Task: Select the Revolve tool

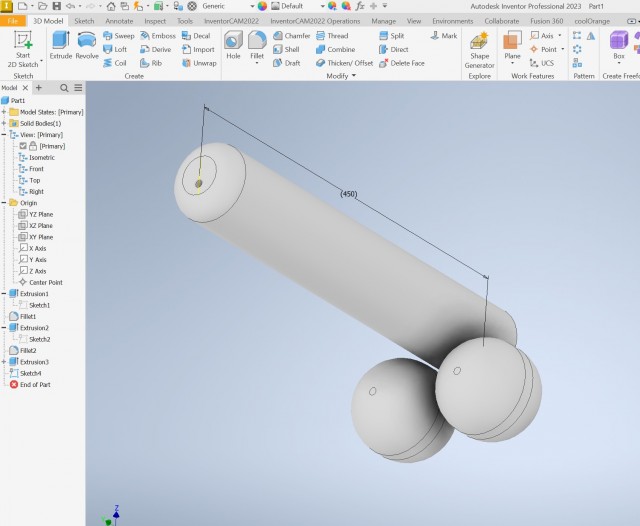Action: point(87,45)
